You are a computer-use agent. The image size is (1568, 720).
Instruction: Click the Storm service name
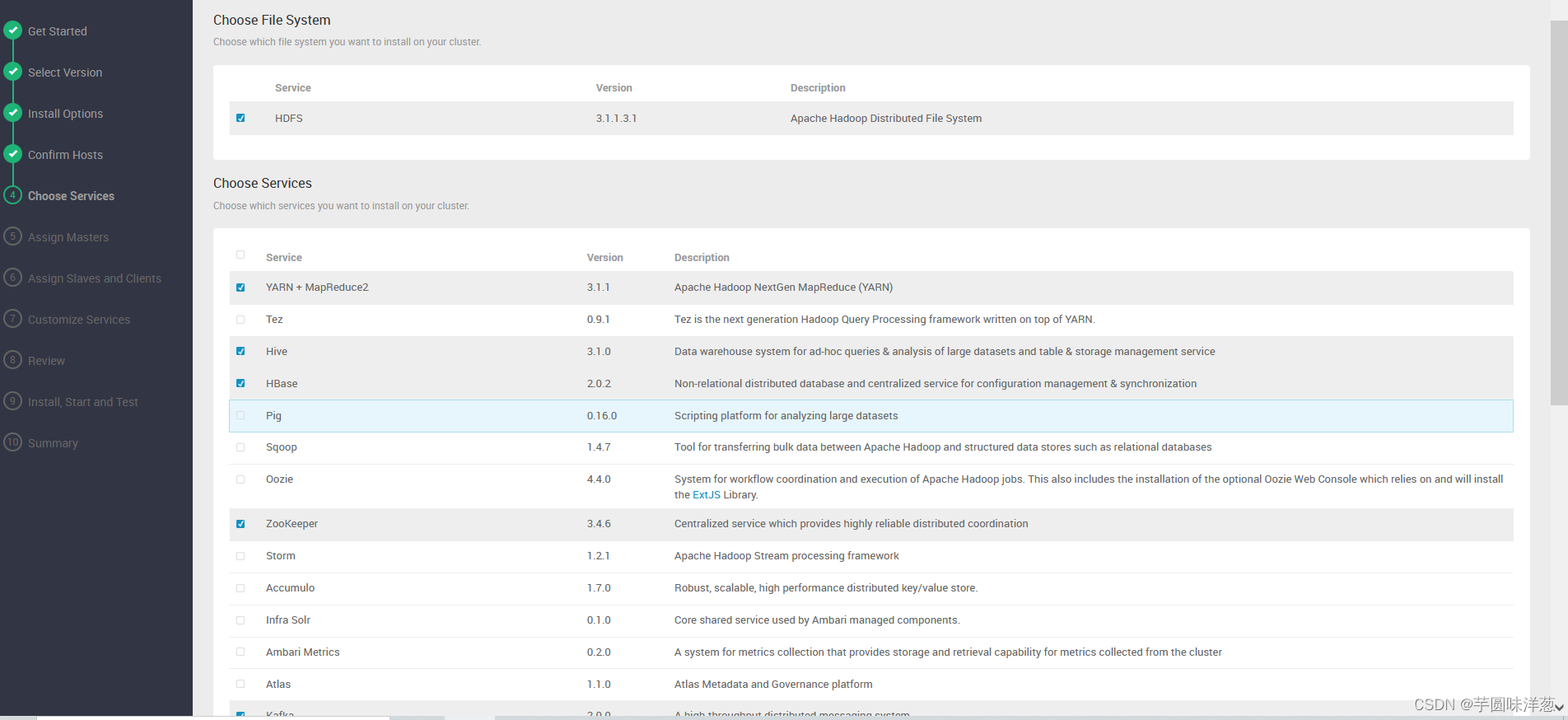(x=281, y=556)
